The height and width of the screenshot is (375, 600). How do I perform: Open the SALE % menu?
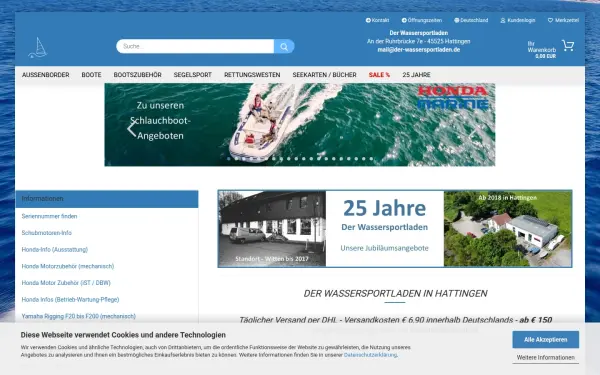[379, 75]
